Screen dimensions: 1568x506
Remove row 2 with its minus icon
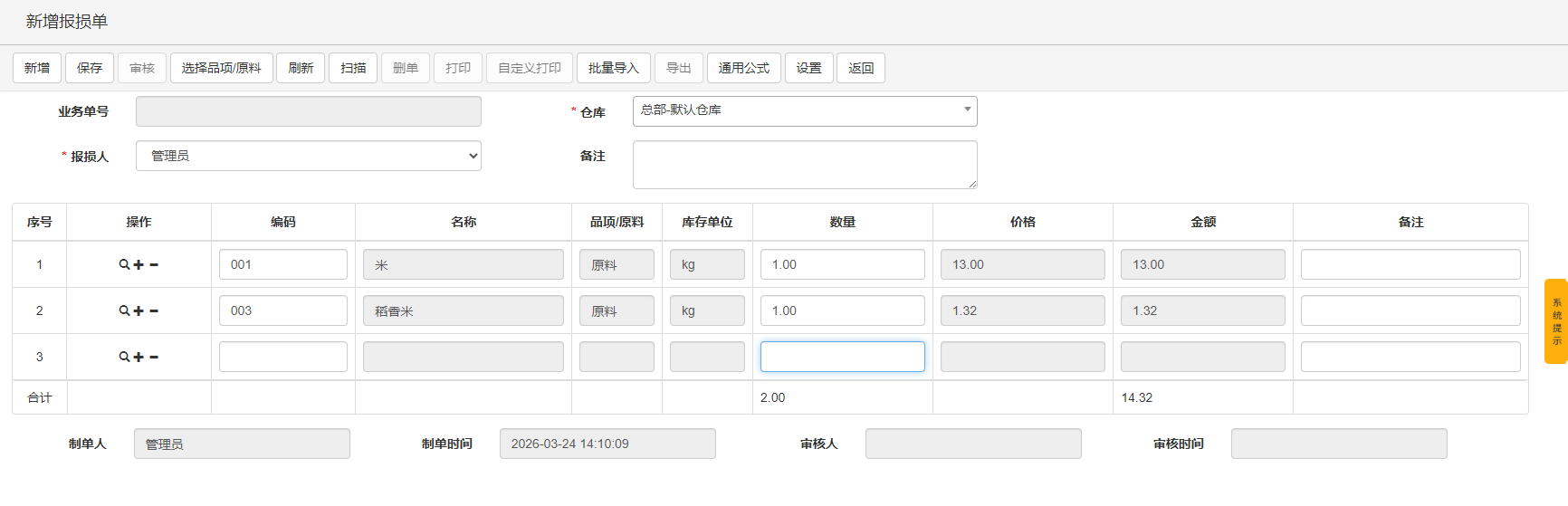[154, 311]
